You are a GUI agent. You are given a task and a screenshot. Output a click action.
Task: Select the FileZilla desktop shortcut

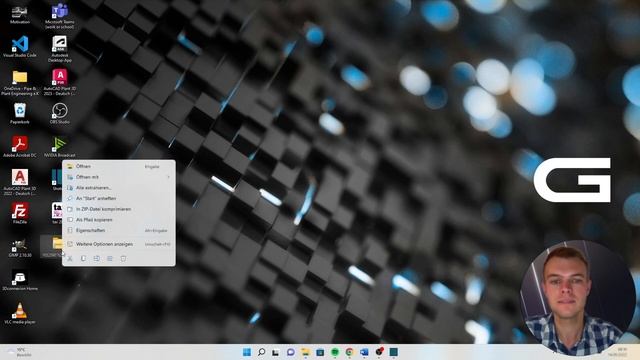coord(20,213)
